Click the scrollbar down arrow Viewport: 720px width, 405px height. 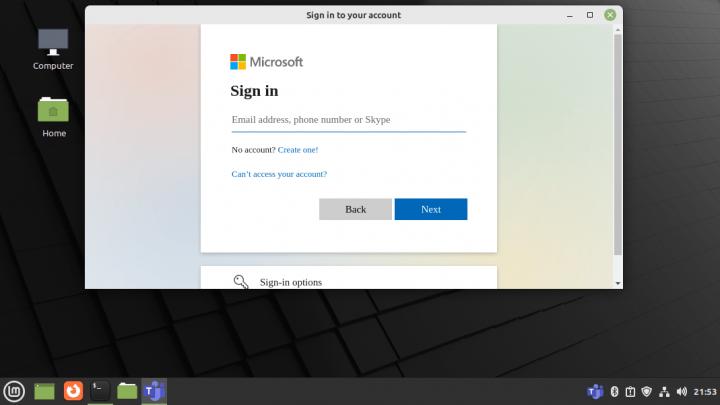617,283
